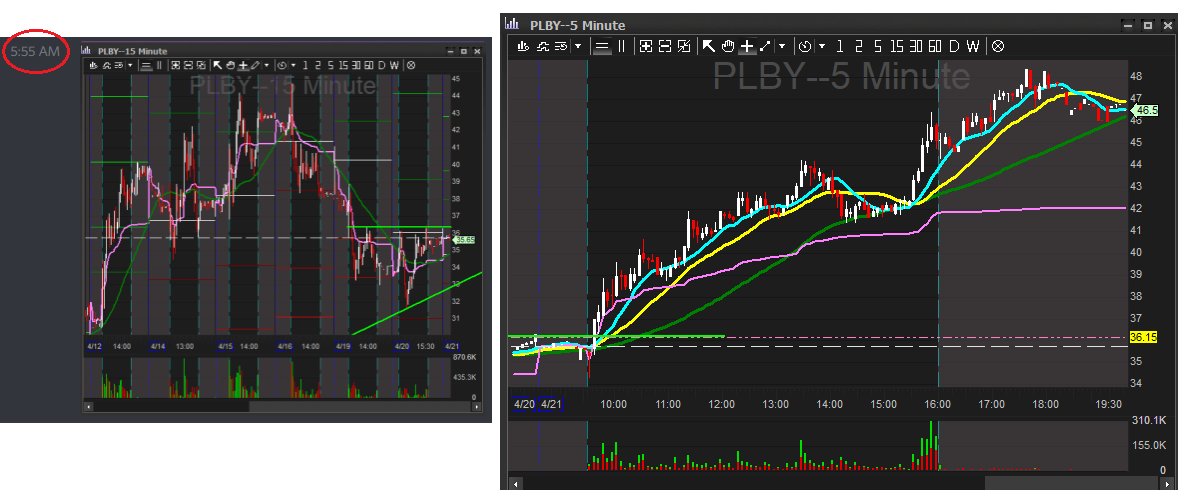The height and width of the screenshot is (500, 1188).
Task: Expand interval dropdown arrow in 15 Minute window
Action: (x=293, y=65)
